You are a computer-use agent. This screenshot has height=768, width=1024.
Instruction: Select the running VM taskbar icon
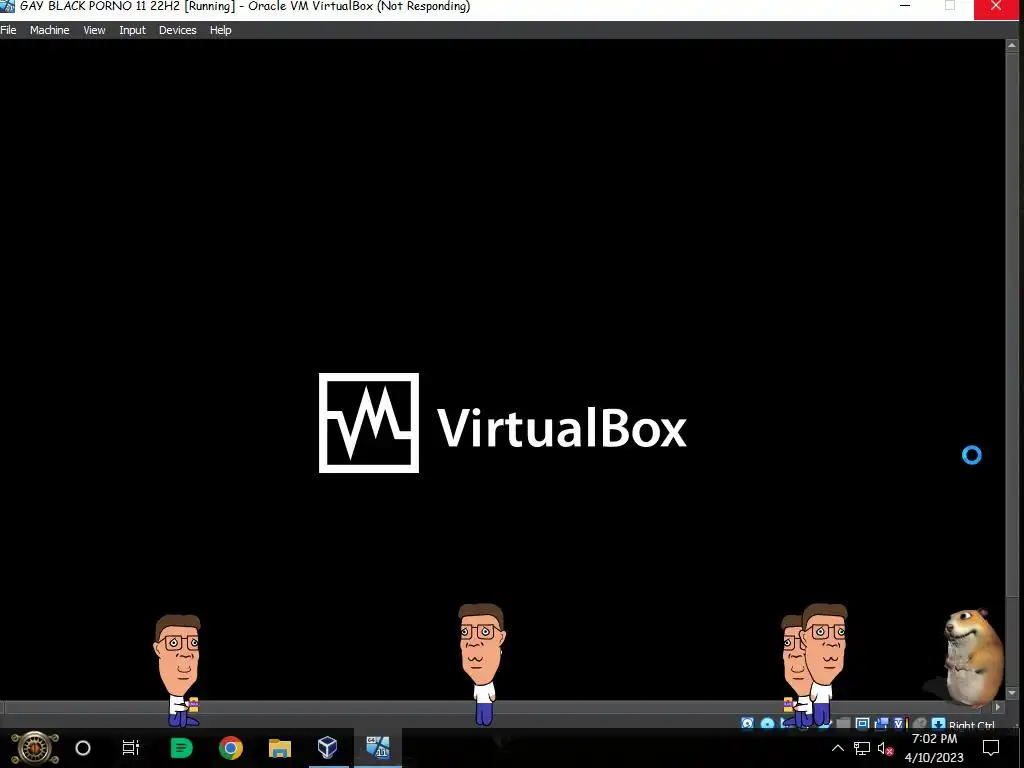point(377,748)
